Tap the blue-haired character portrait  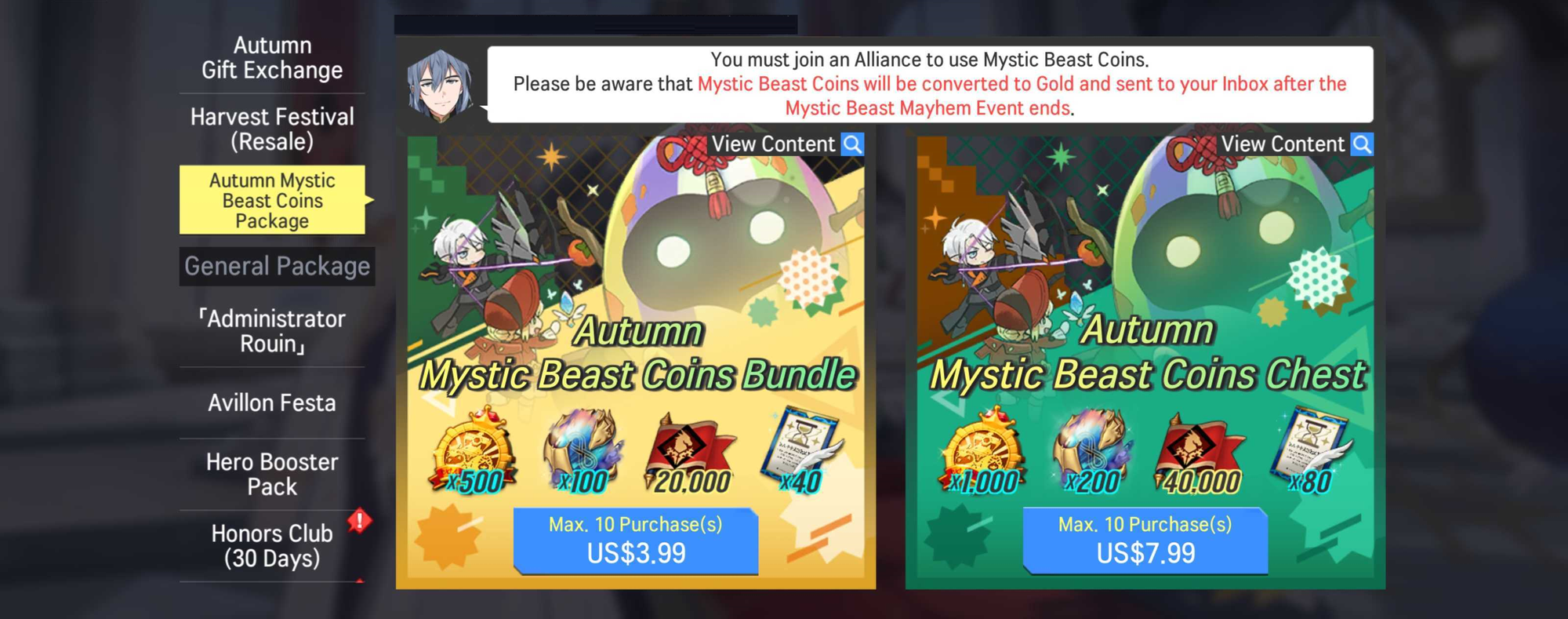[441, 85]
